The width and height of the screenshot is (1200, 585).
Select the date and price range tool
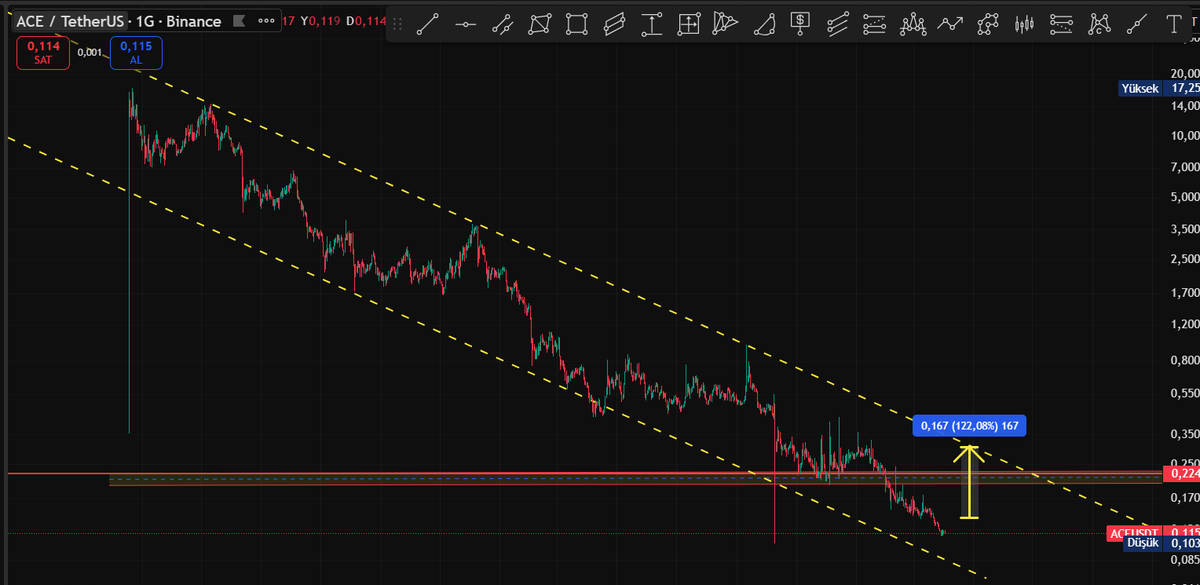click(x=689, y=22)
